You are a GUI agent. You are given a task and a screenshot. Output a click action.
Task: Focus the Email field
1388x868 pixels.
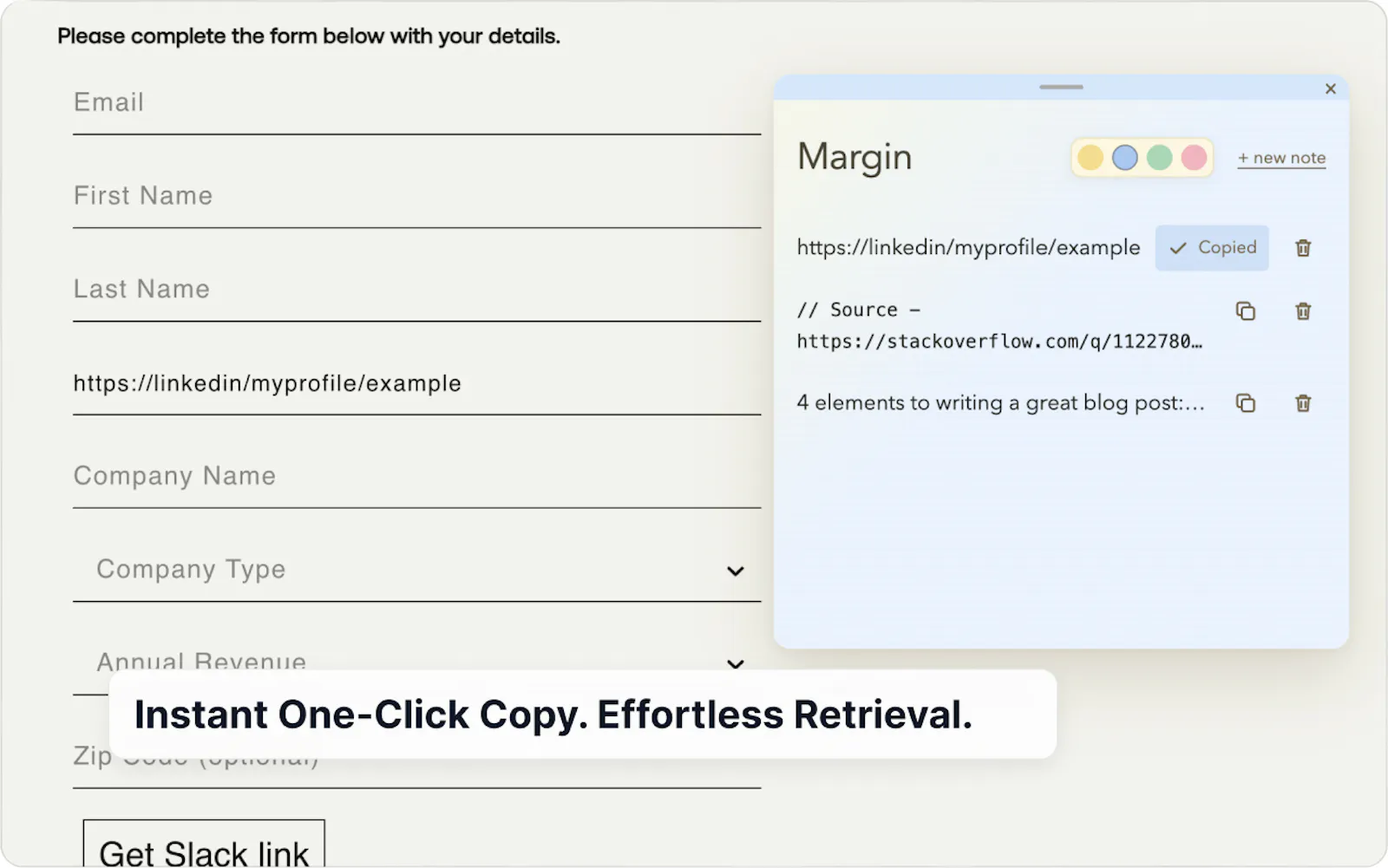416,103
